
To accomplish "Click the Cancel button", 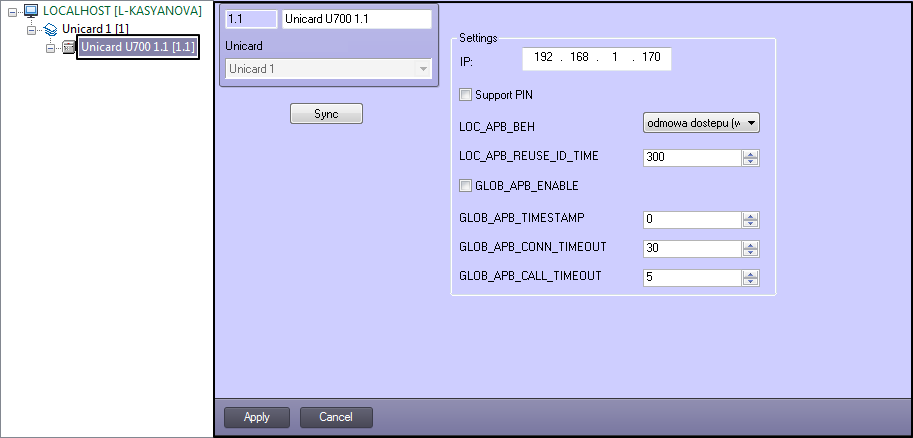I will pyautogui.click(x=336, y=417).
